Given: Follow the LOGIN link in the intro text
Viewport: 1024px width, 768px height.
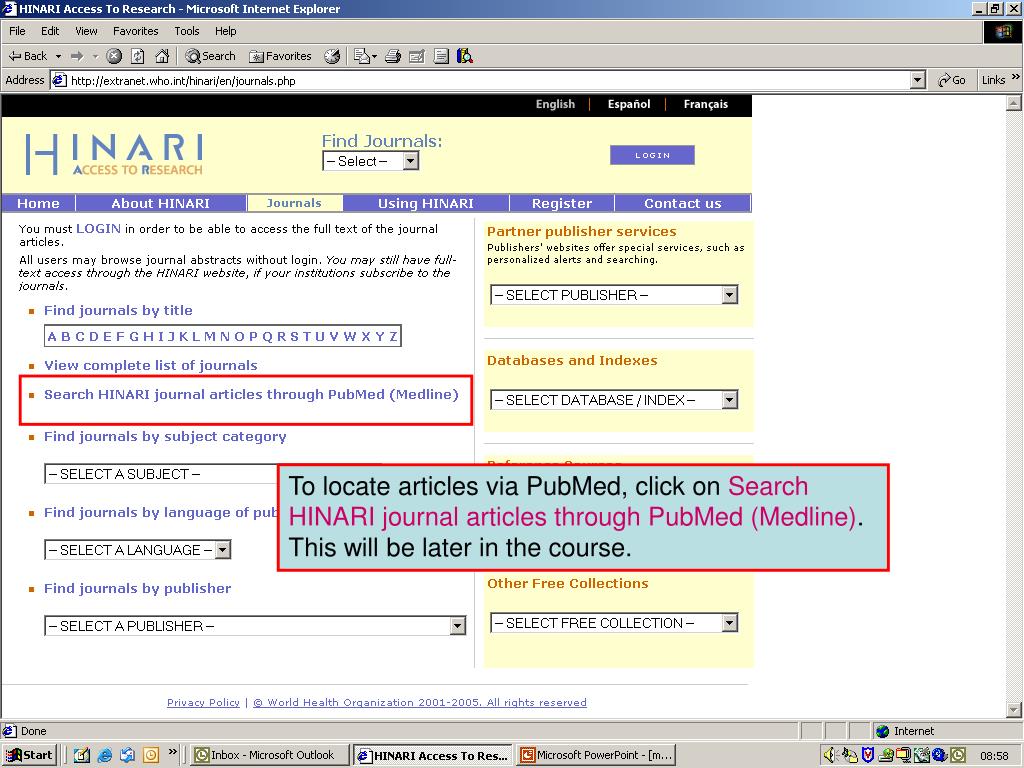Looking at the screenshot, I should [99, 229].
